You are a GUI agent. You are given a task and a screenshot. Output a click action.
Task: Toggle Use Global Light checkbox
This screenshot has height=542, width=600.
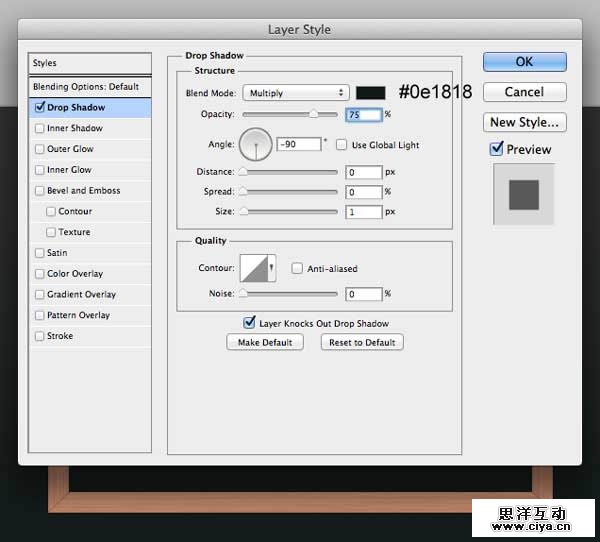click(342, 145)
